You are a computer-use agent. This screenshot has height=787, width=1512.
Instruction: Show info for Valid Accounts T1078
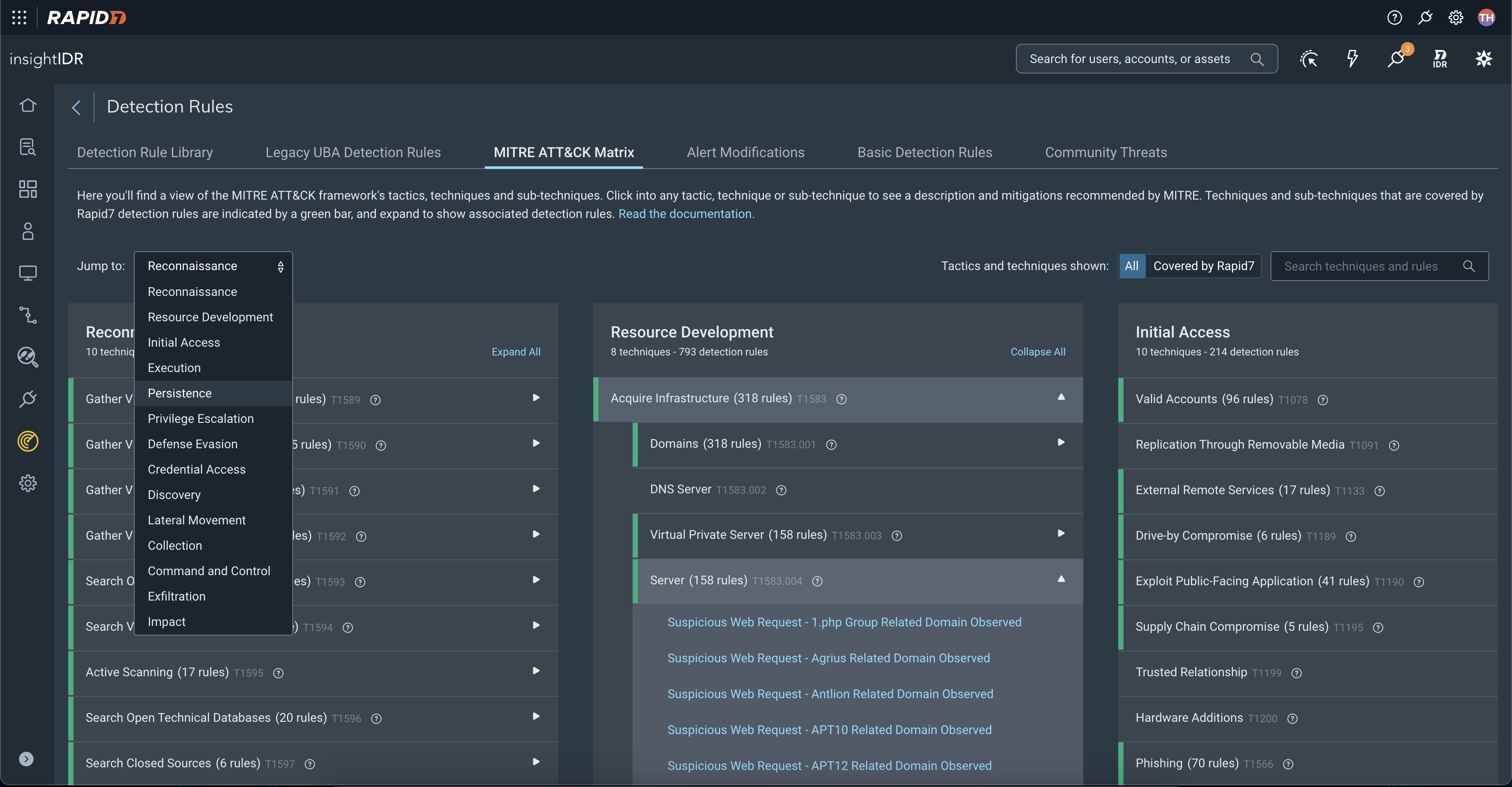(x=1323, y=400)
